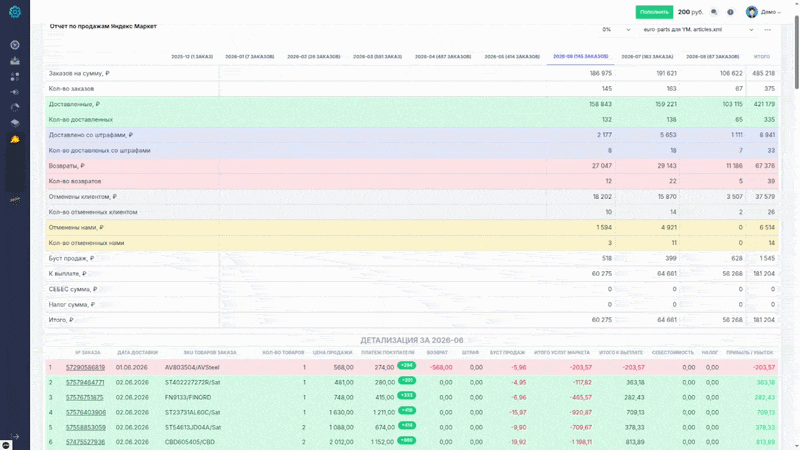Open the login arrow sidebar icon
Screen dimensions: 800x450
[x=15, y=92]
